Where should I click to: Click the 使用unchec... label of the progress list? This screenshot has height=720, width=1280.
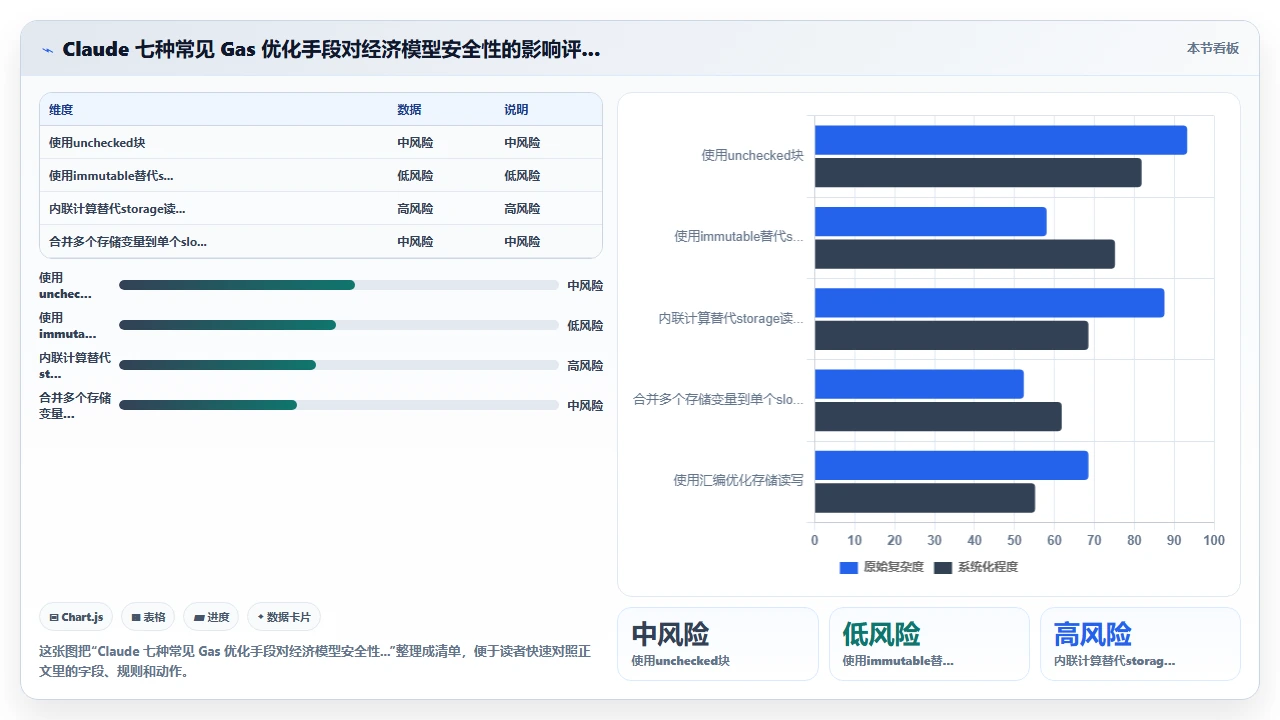65,286
